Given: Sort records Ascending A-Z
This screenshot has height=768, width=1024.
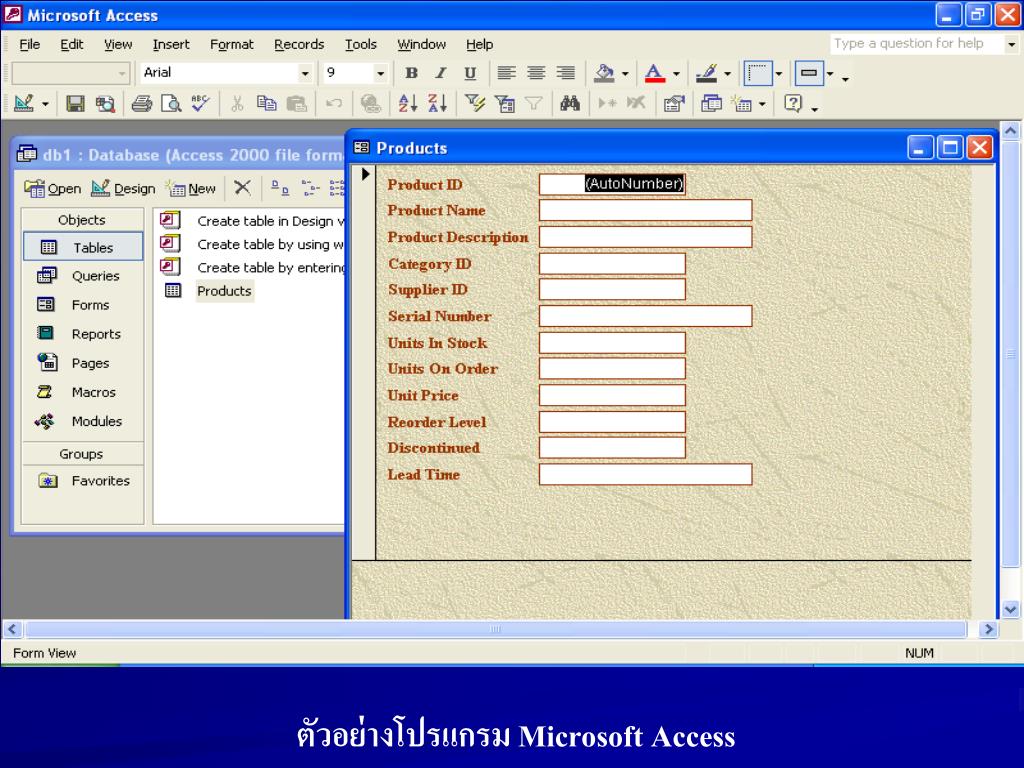Looking at the screenshot, I should coord(408,103).
